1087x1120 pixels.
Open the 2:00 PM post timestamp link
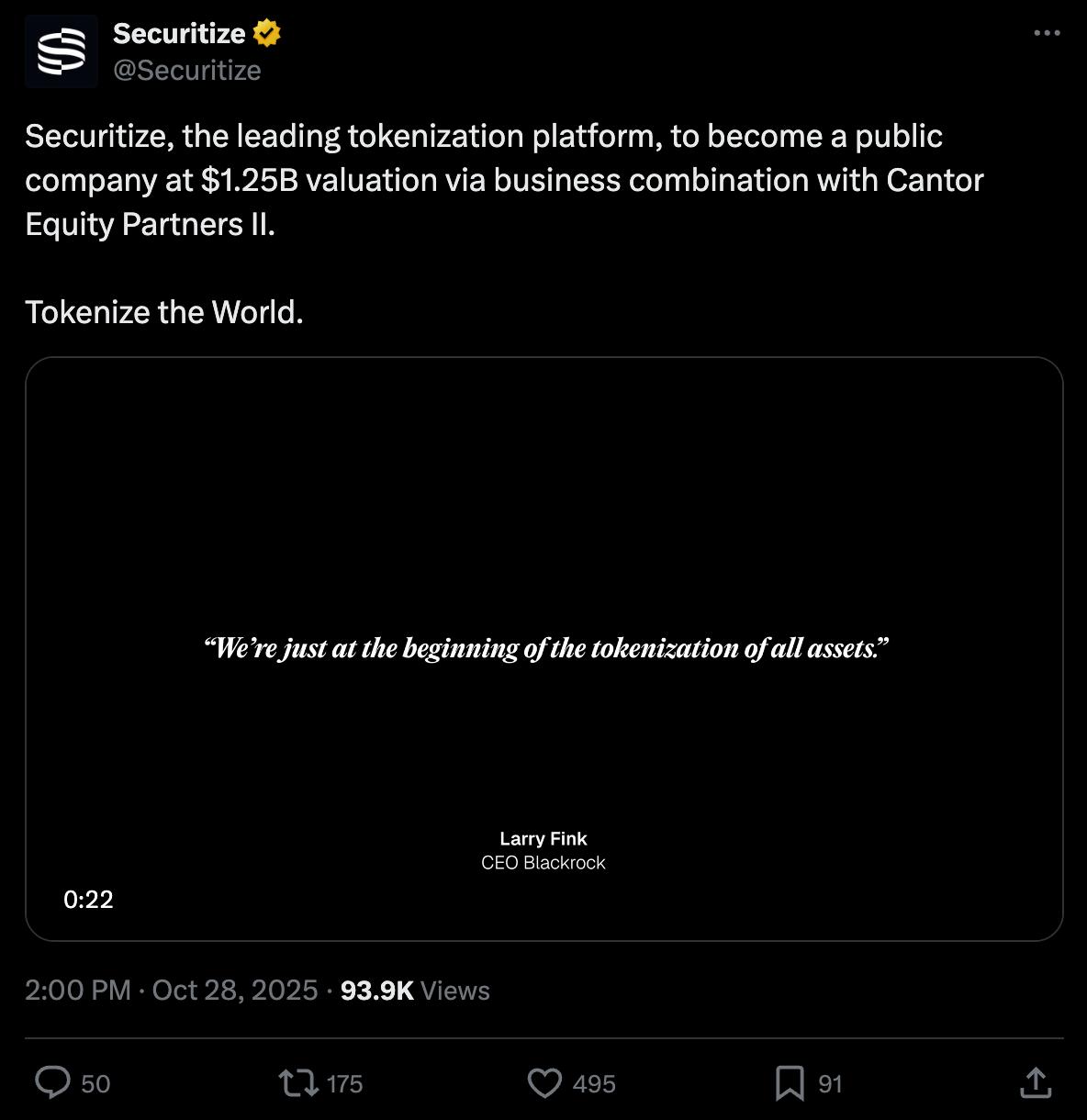[x=78, y=991]
